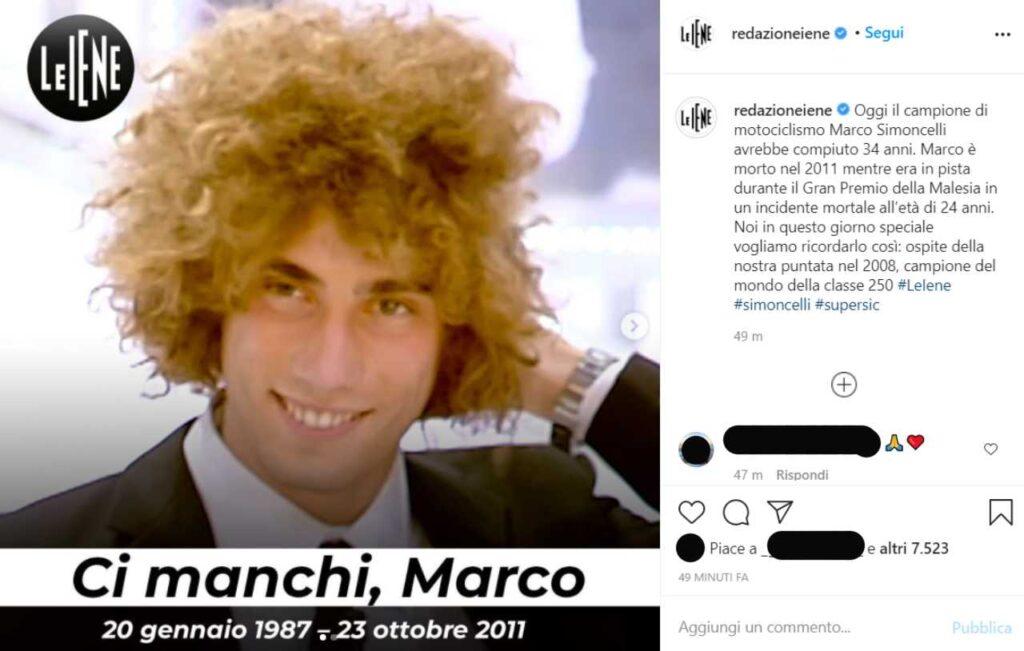Screen dimensions: 1024x651
Task: Focus the Aggiungi un commento field
Action: 810,627
